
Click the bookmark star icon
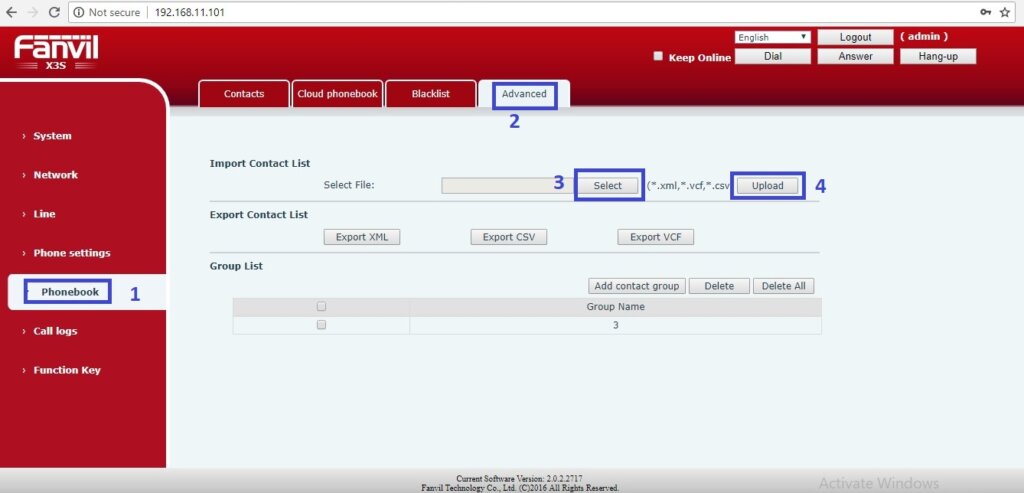pos(1008,12)
